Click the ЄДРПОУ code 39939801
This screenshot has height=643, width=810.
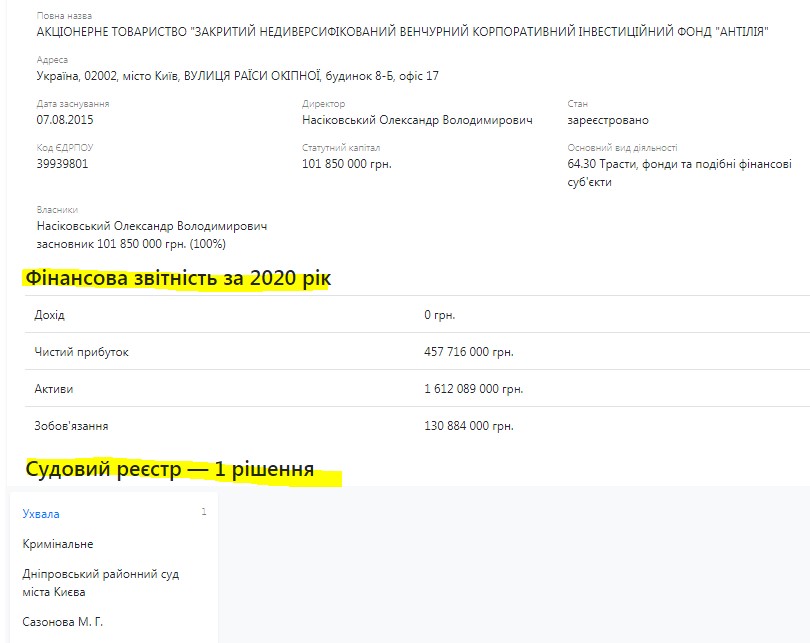(62, 164)
